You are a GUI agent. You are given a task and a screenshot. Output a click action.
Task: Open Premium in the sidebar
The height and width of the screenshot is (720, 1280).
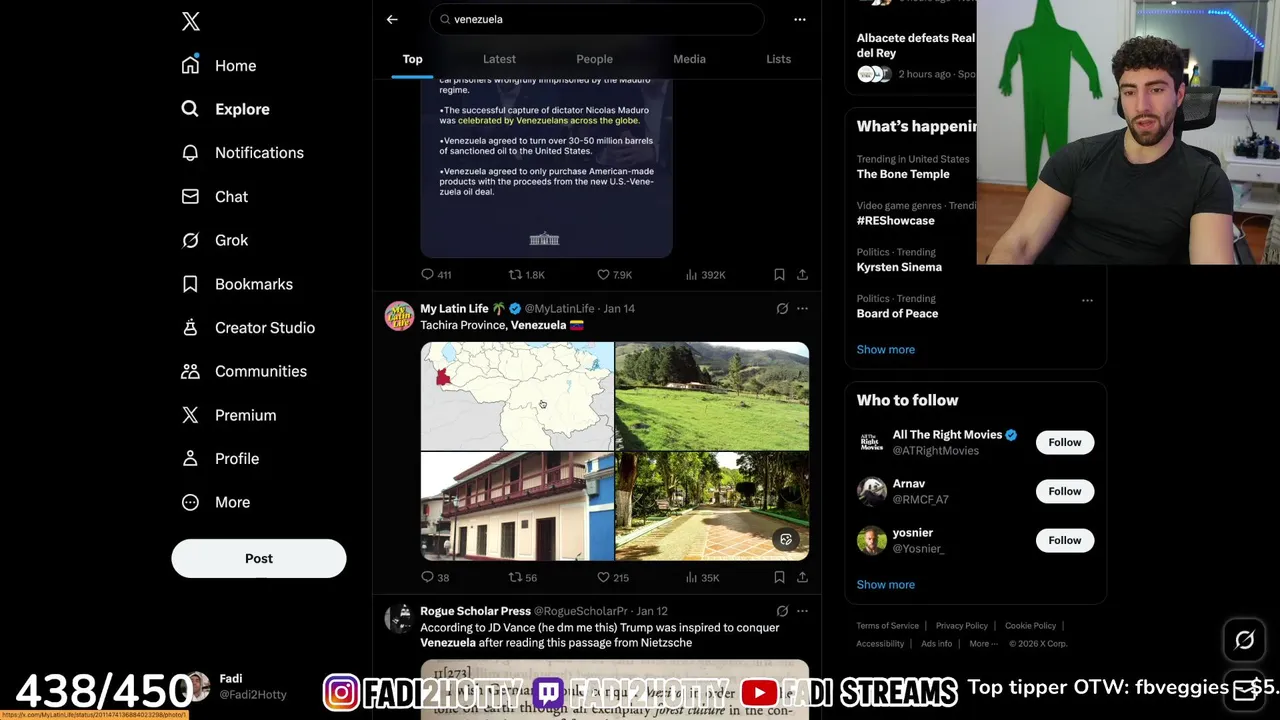[x=229, y=415]
